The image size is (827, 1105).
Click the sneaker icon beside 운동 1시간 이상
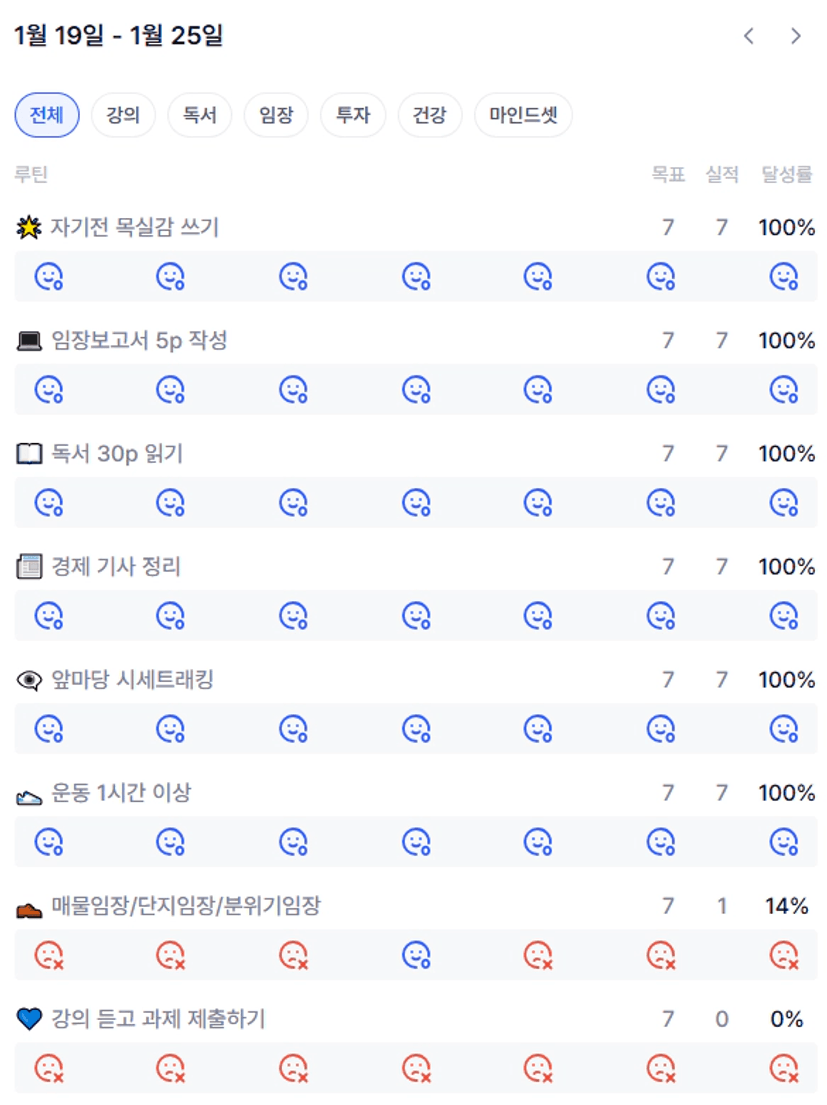29,794
